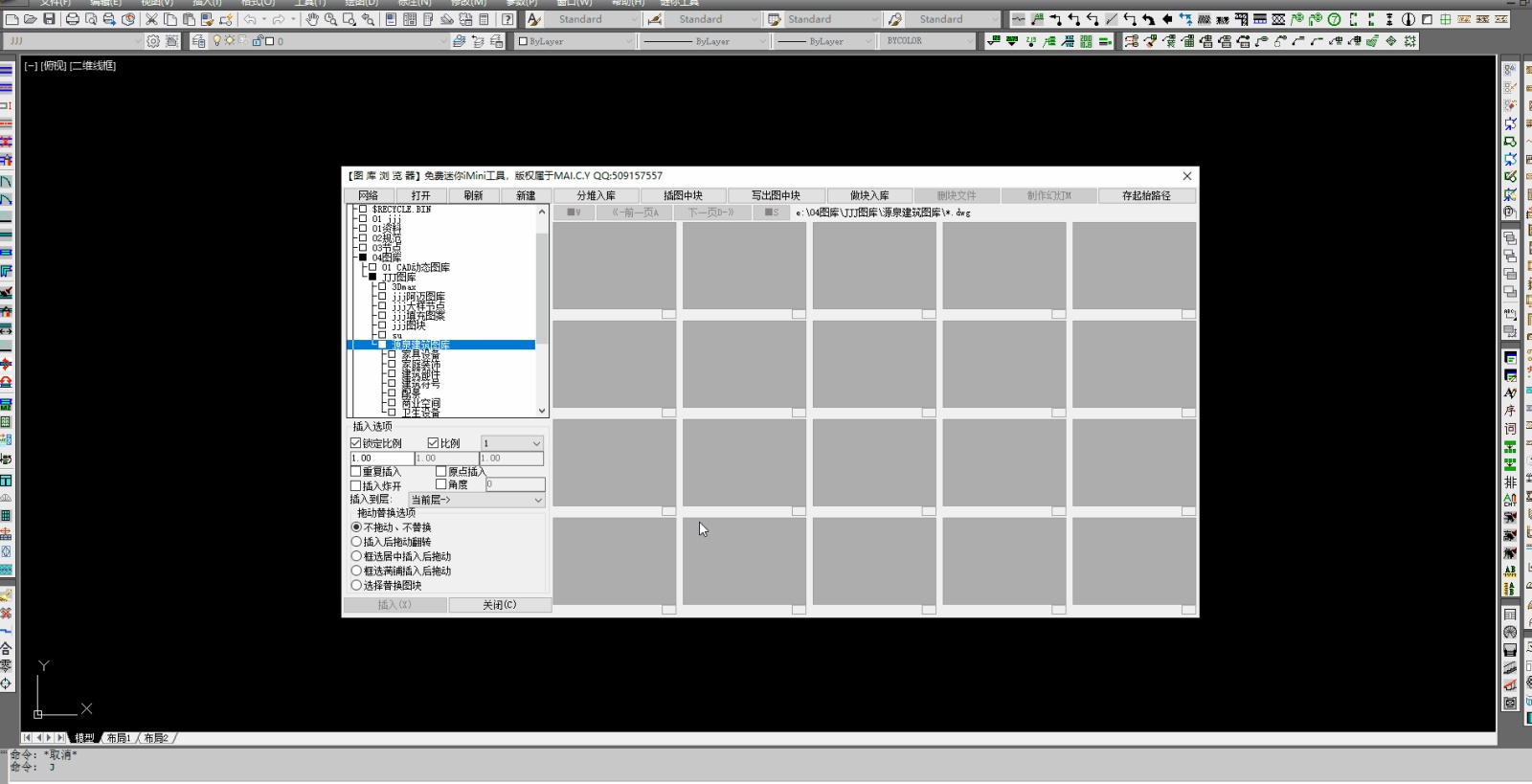Click the Help question mark icon

(507, 19)
